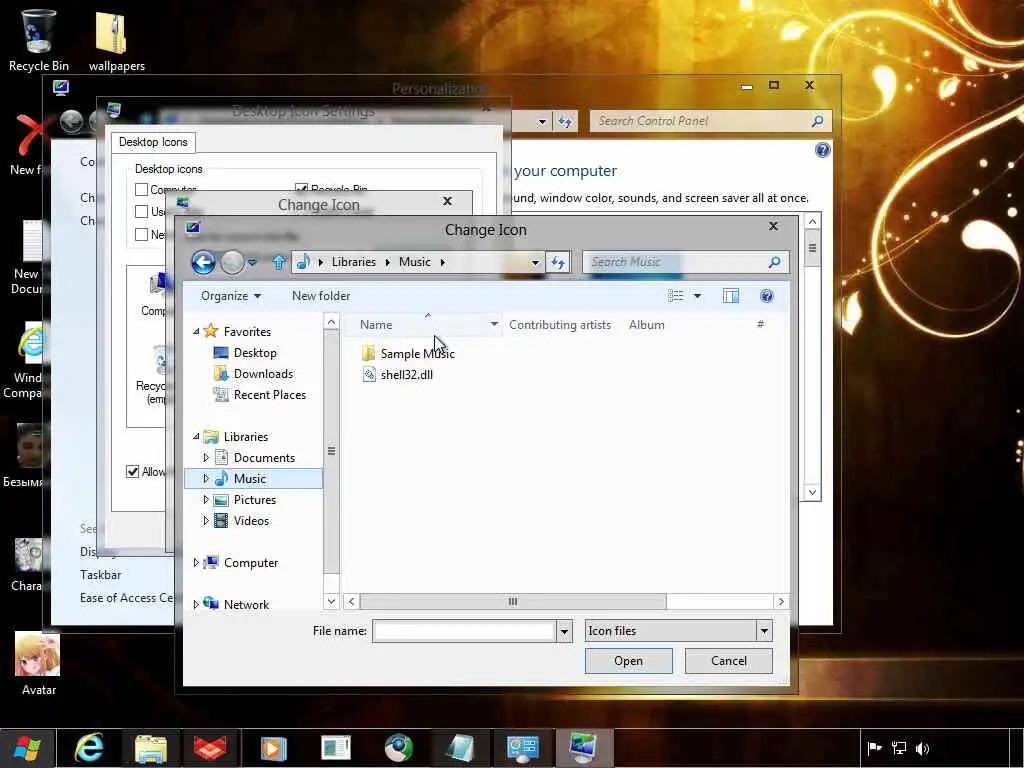This screenshot has width=1024, height=768.
Task: Toggle the Network checkbox in Desktop Icon Settings
Action: 141,234
